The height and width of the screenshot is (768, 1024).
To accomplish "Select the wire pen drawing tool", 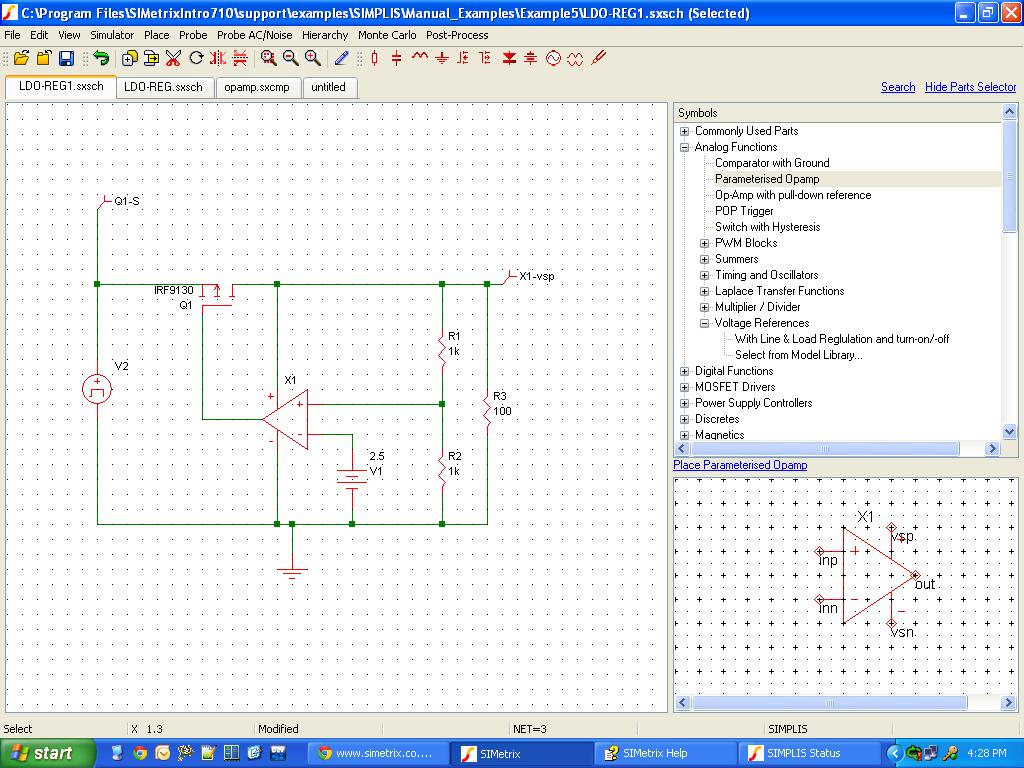I will pyautogui.click(x=342, y=59).
